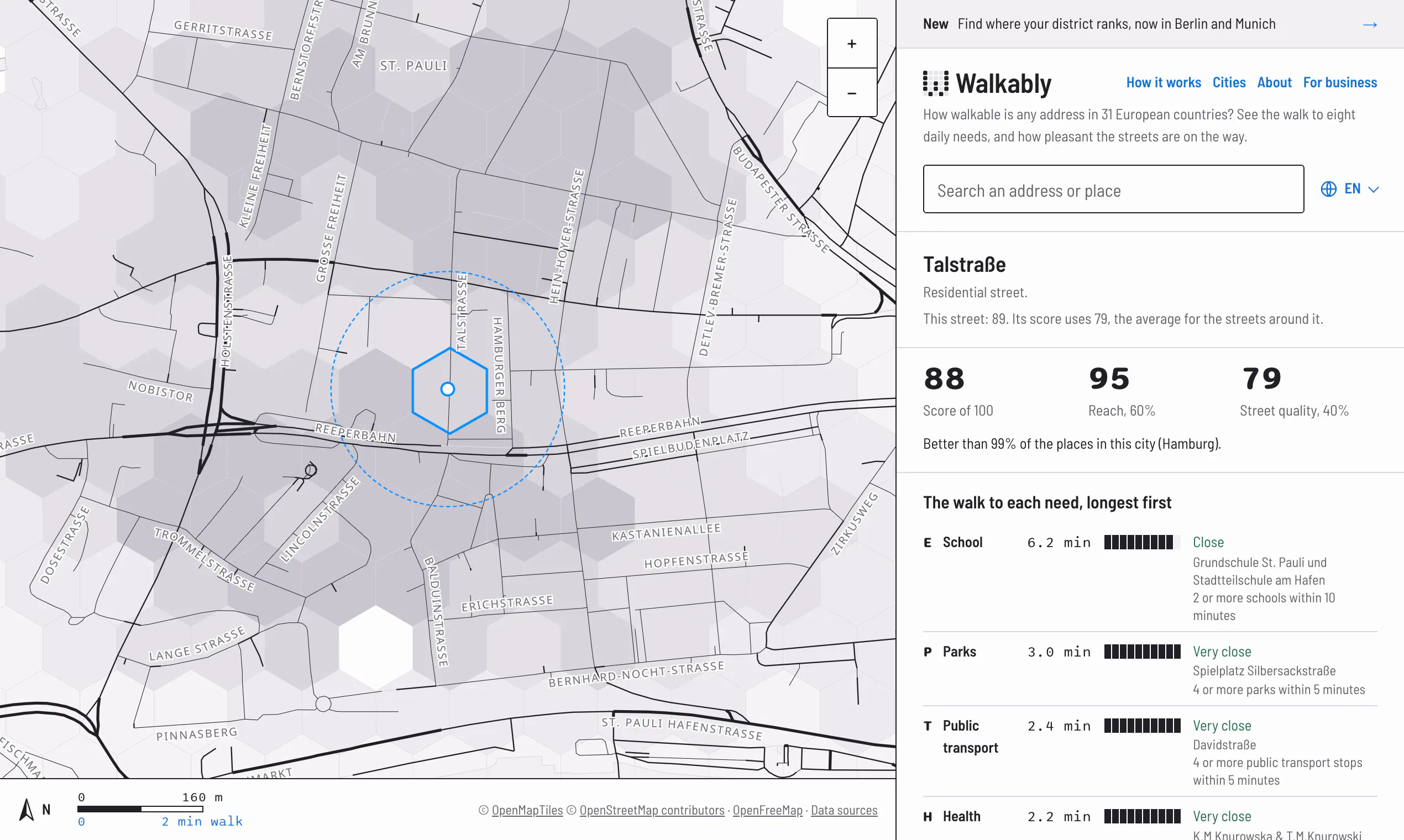
Task: Click the E icon beside School
Action: point(928,543)
